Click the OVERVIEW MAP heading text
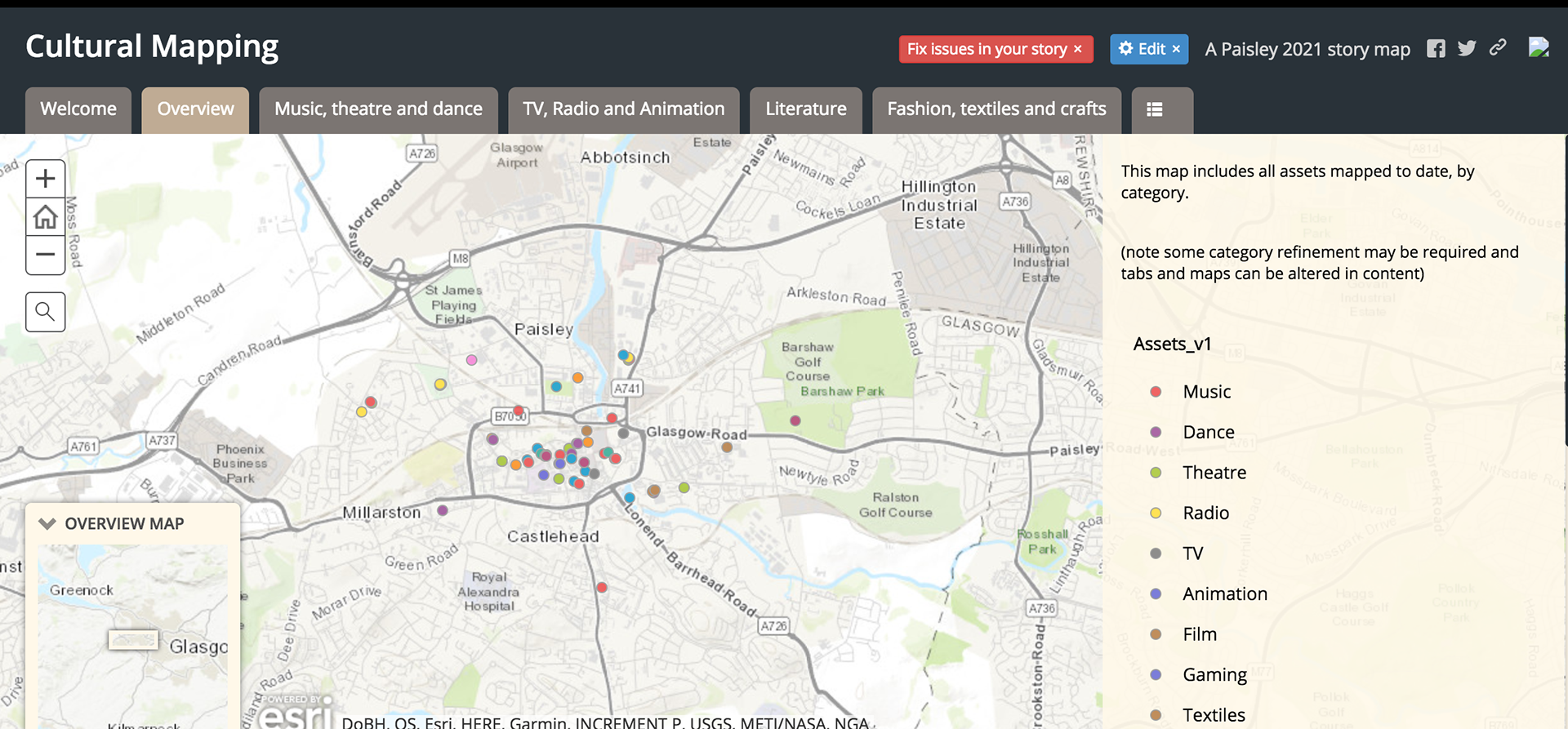 point(124,524)
